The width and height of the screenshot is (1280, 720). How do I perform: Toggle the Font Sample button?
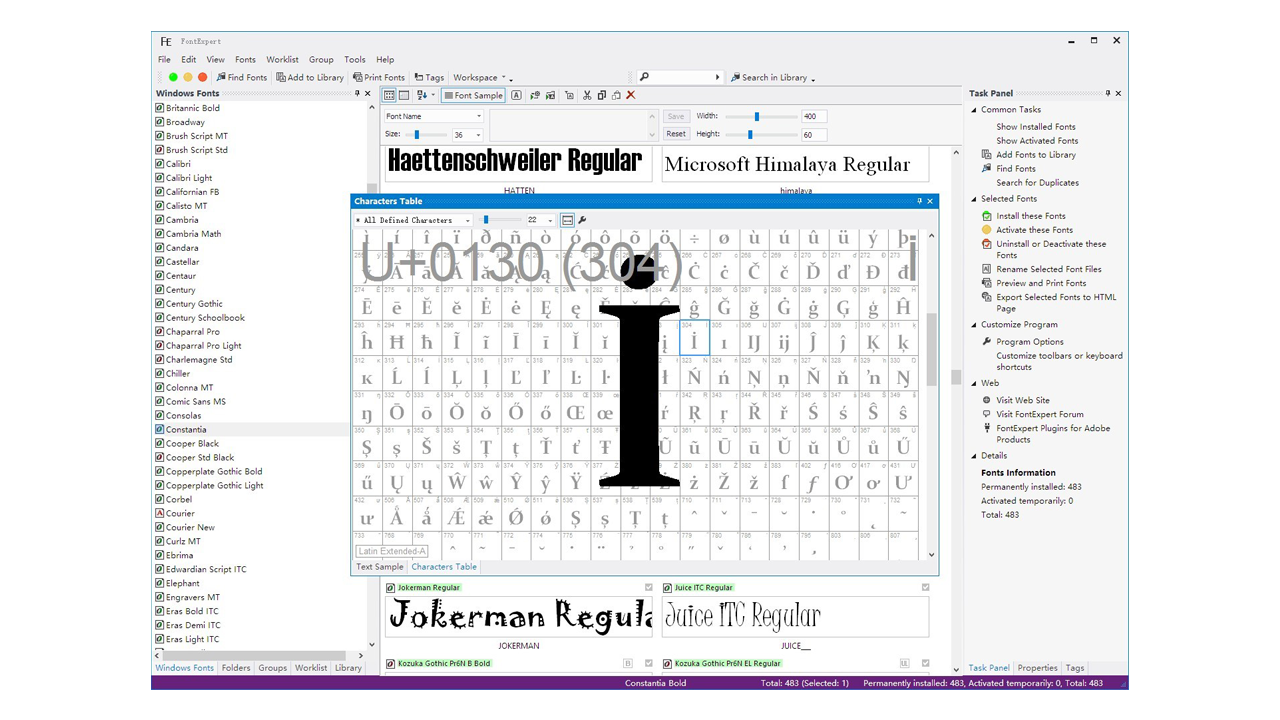(474, 95)
